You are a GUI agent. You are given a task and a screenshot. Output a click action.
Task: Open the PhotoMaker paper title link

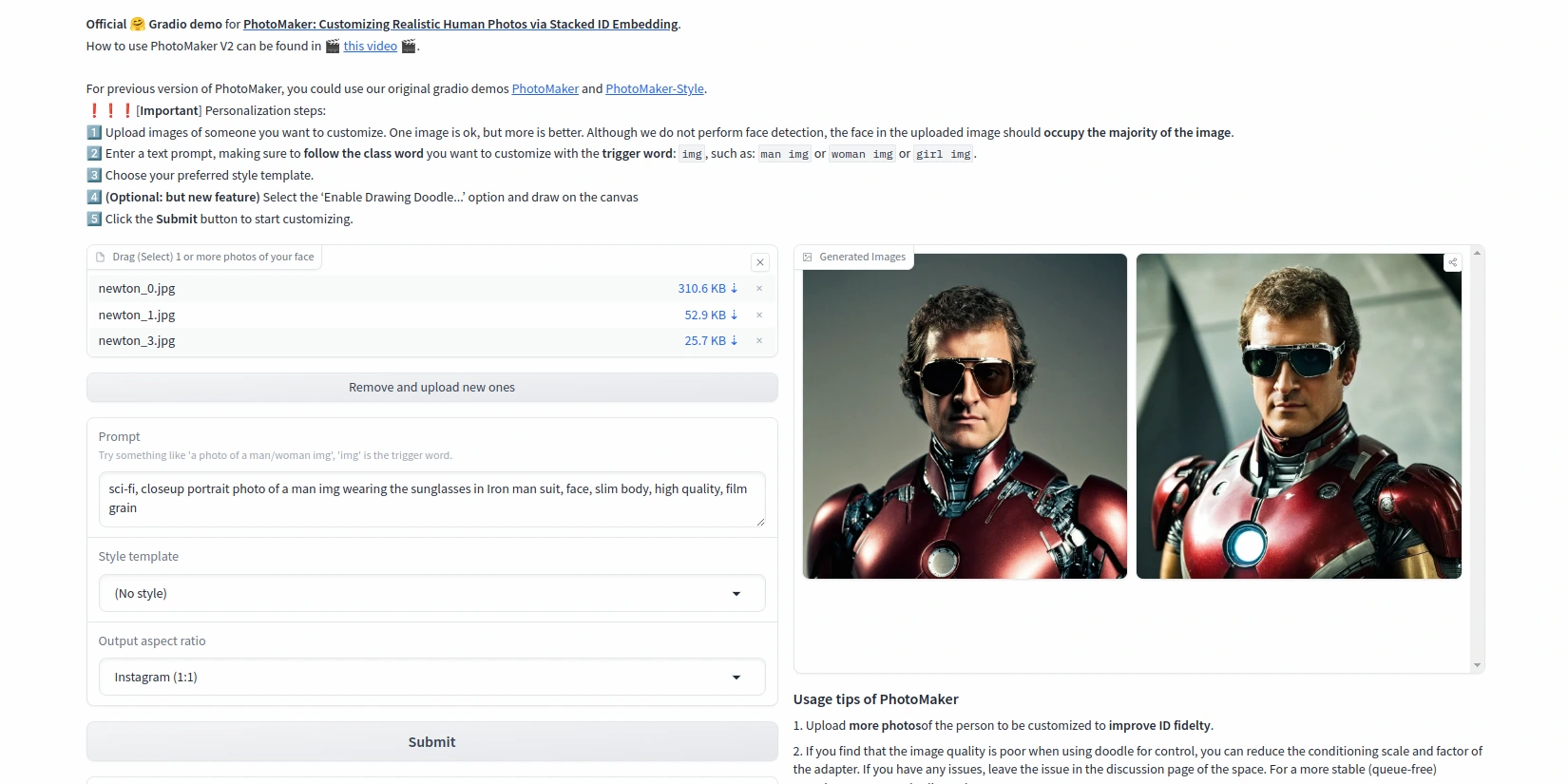460,25
